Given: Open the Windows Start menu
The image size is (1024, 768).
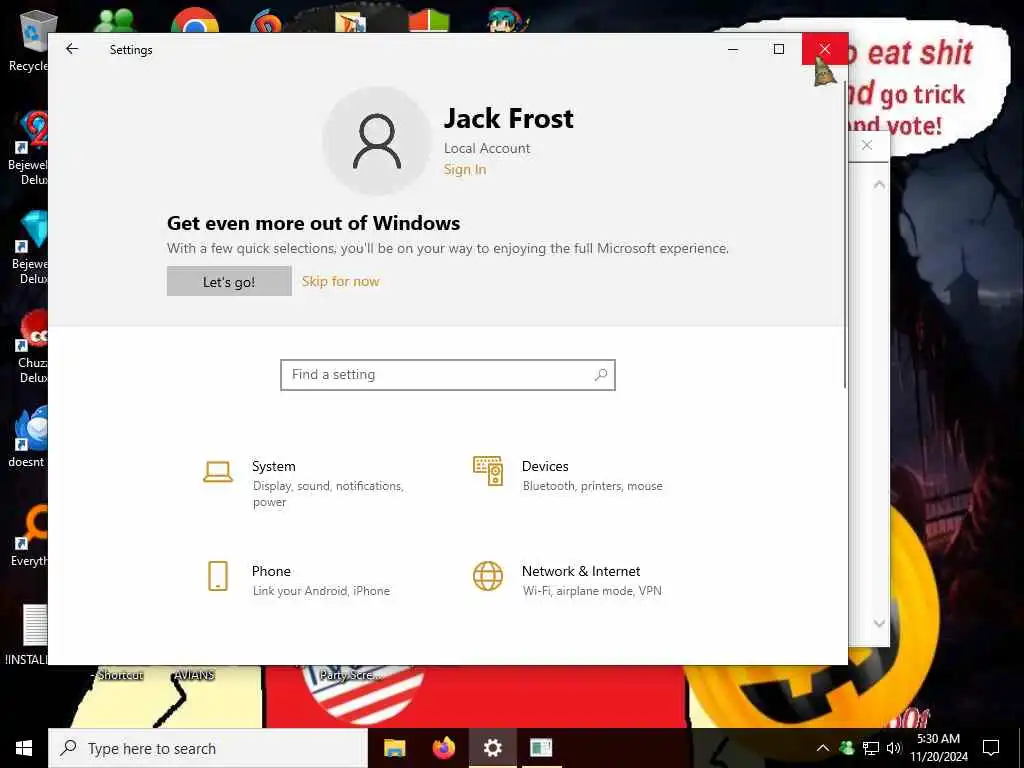Looking at the screenshot, I should (24, 748).
